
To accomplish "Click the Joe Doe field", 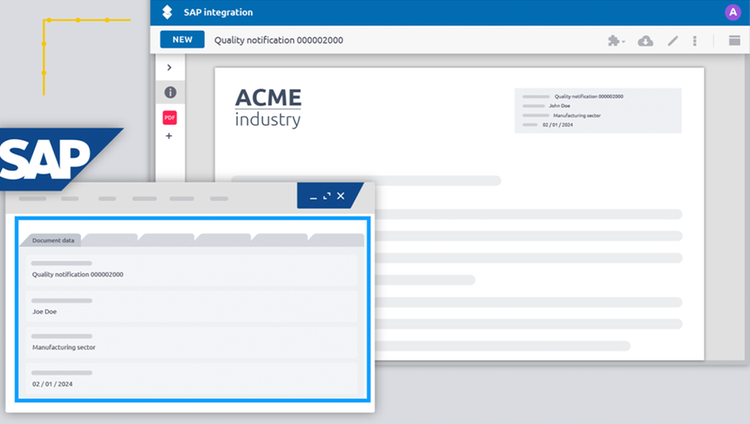I will tap(191, 307).
